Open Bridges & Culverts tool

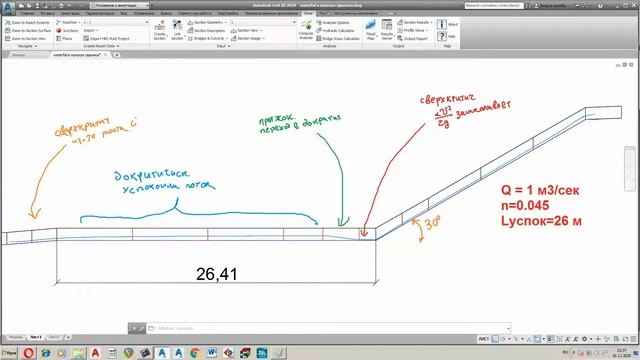(208, 38)
